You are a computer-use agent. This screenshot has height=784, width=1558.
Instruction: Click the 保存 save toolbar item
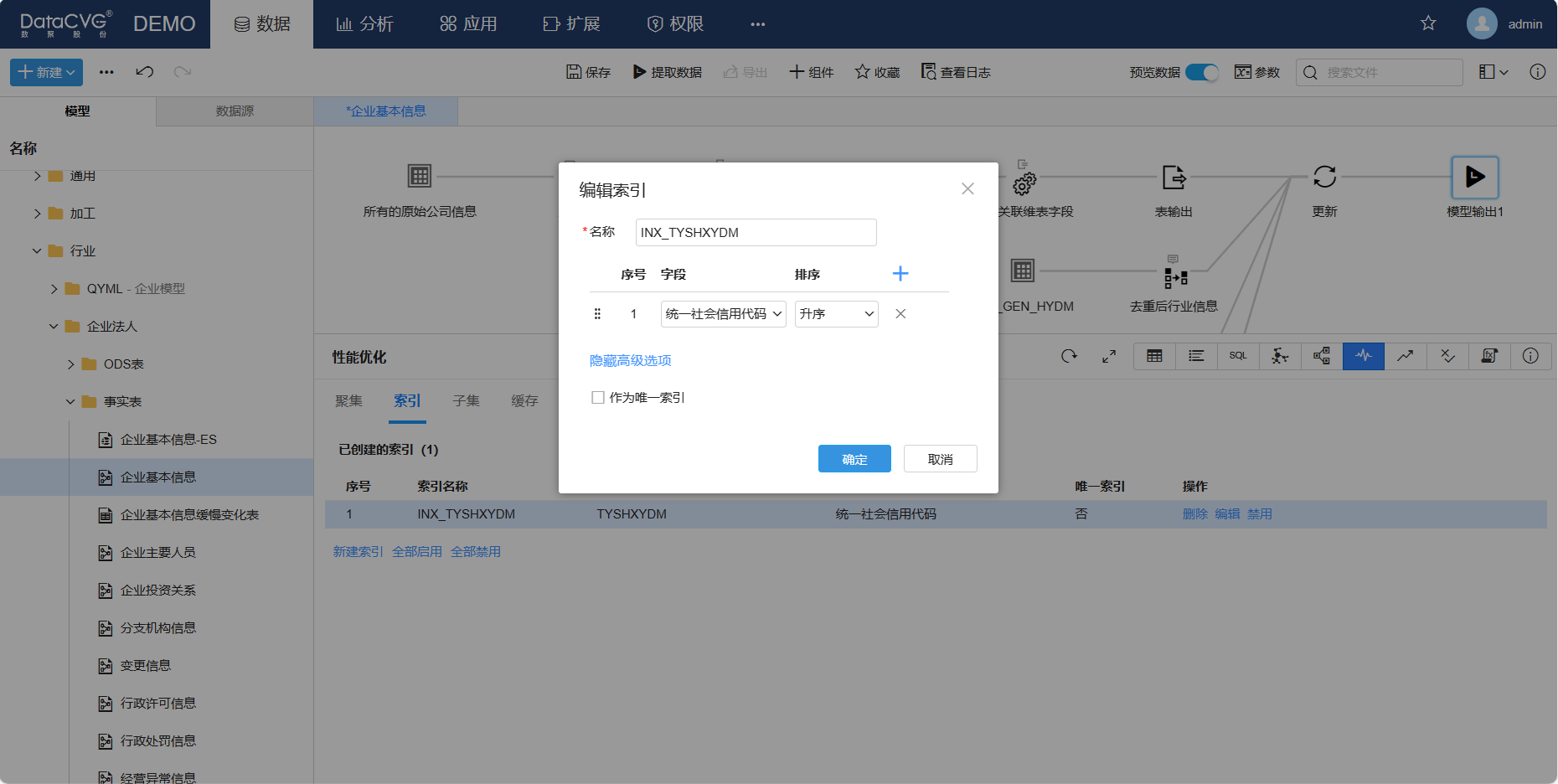pos(589,72)
